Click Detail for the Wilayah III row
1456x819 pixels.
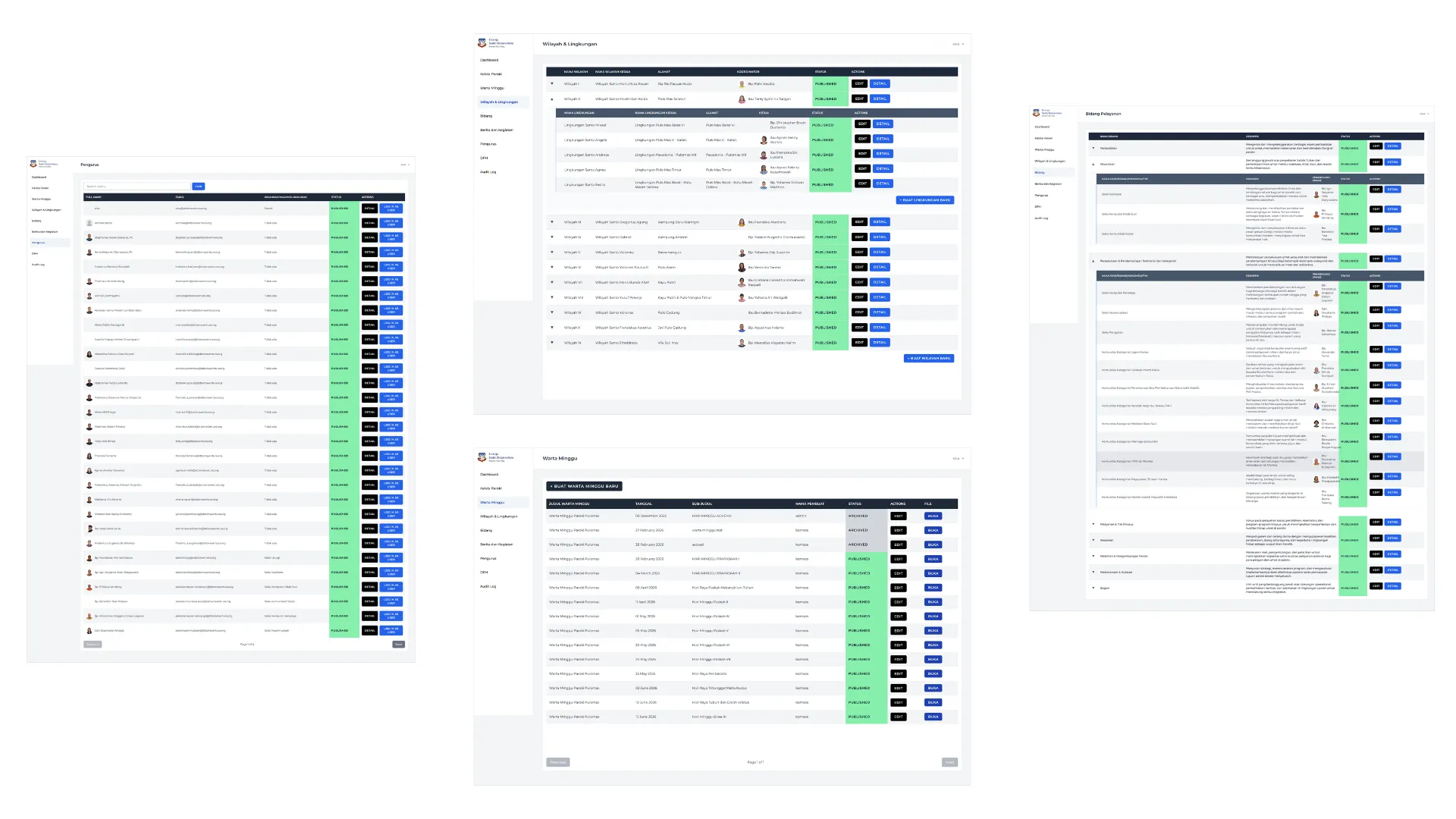880,222
